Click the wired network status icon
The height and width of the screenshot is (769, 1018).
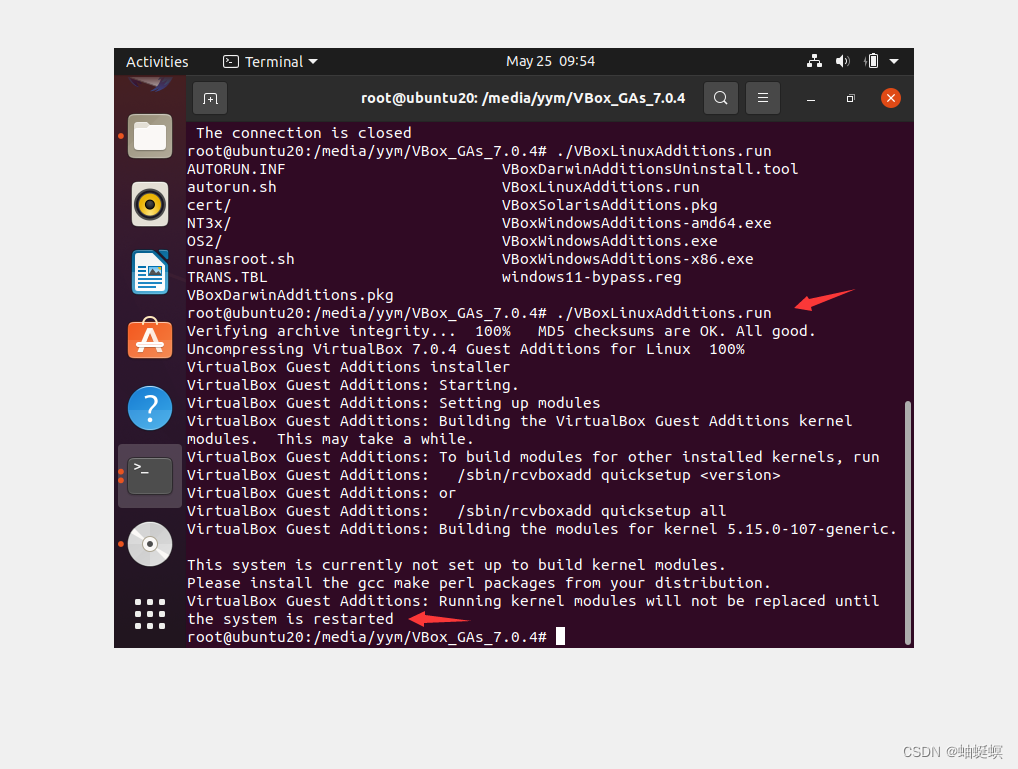[814, 61]
